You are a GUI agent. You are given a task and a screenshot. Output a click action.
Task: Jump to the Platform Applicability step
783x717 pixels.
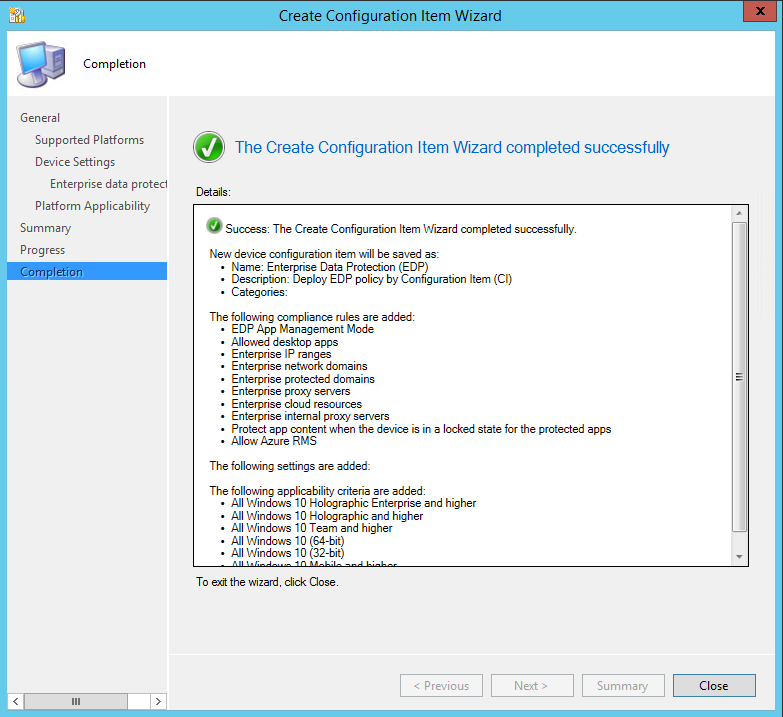[x=92, y=206]
